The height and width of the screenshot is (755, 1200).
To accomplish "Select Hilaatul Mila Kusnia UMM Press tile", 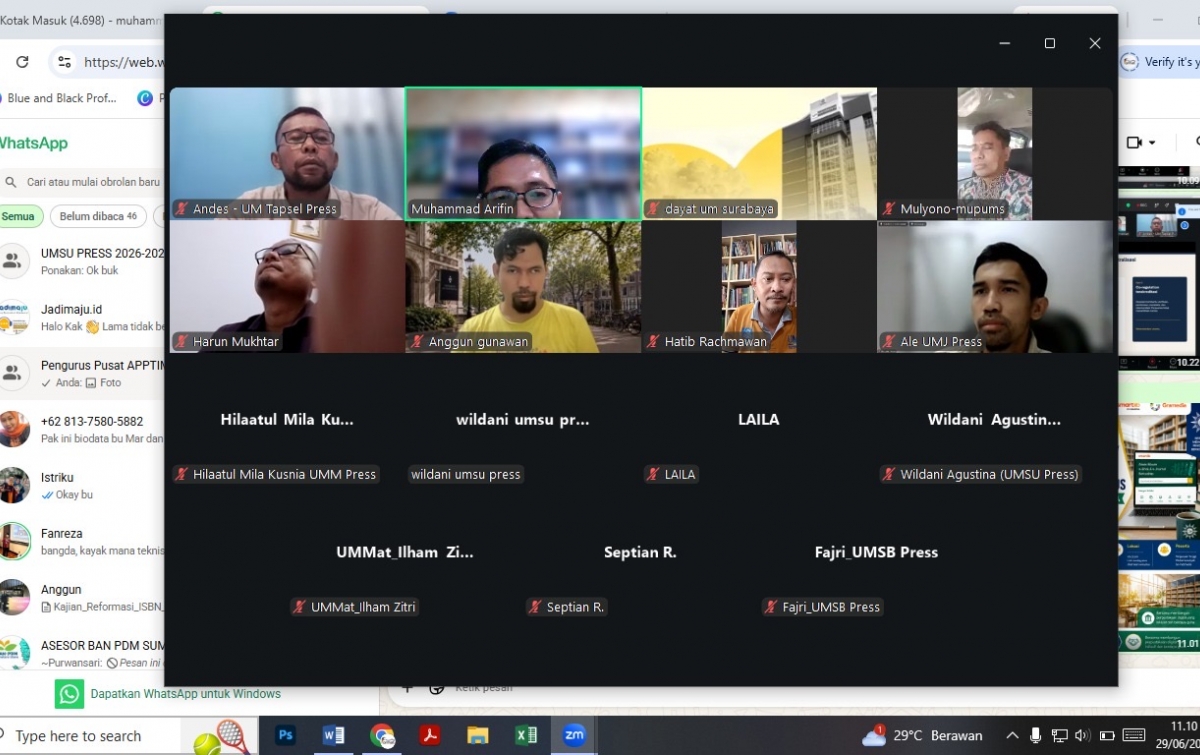I will (287, 420).
